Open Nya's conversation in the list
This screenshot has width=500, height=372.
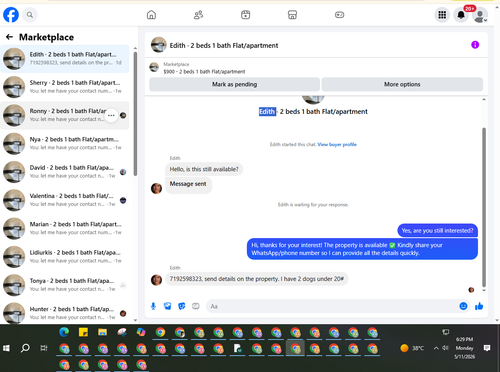coord(65,143)
